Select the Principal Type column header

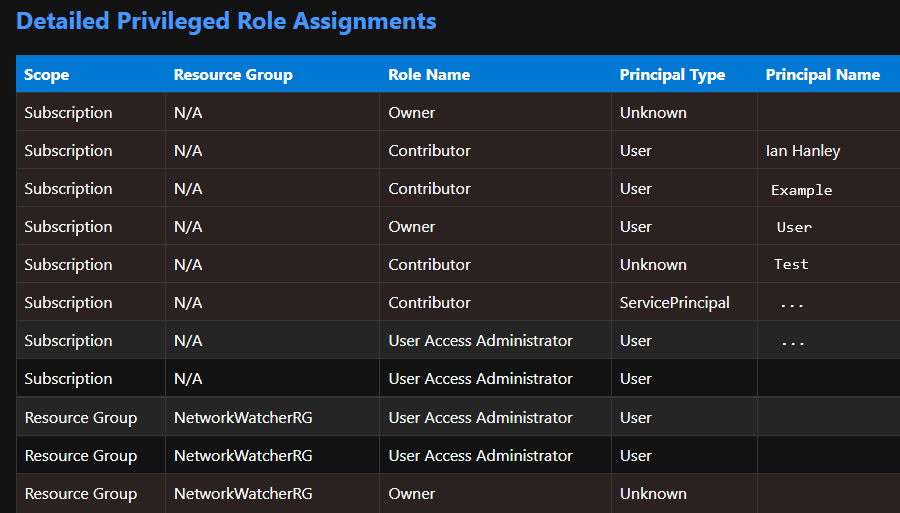pos(672,75)
